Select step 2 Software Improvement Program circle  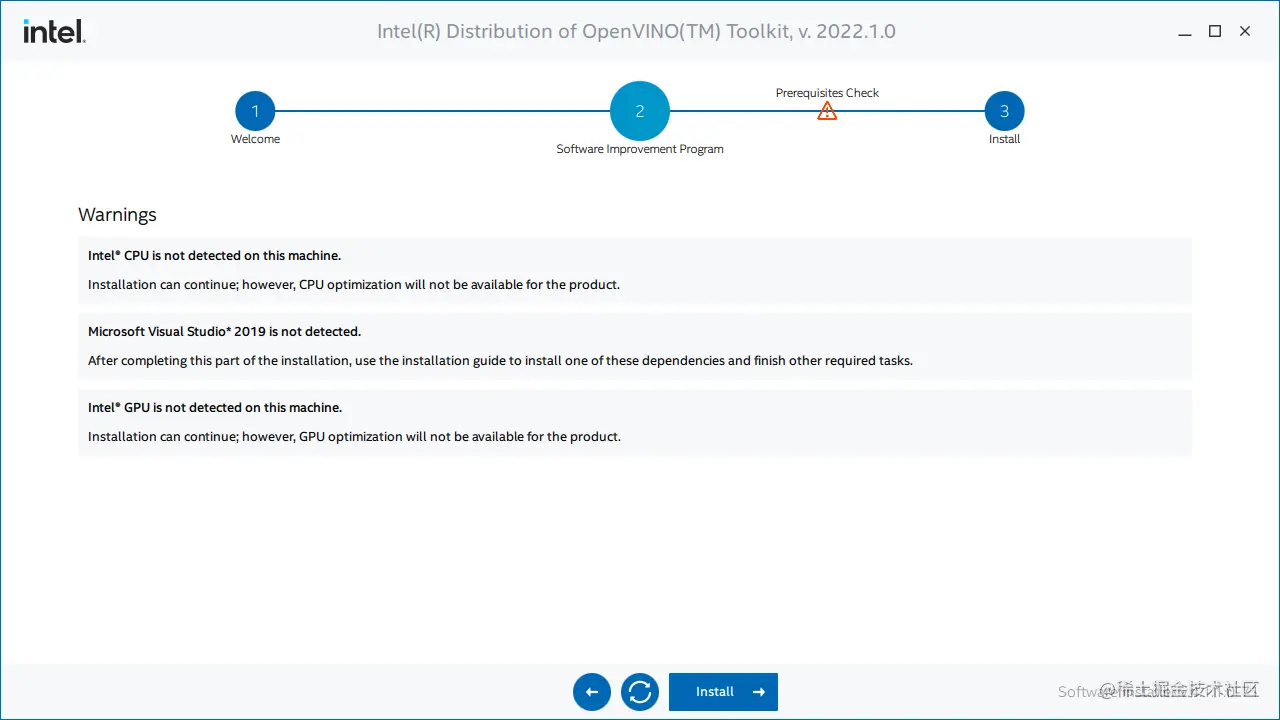tap(640, 111)
